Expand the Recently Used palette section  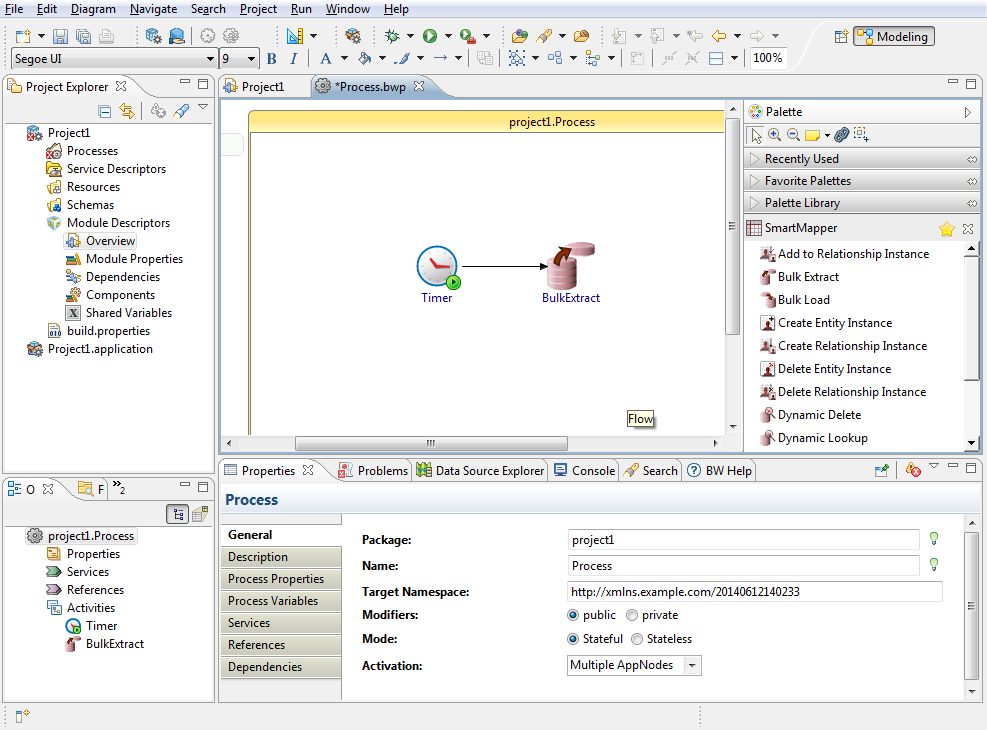[801, 159]
